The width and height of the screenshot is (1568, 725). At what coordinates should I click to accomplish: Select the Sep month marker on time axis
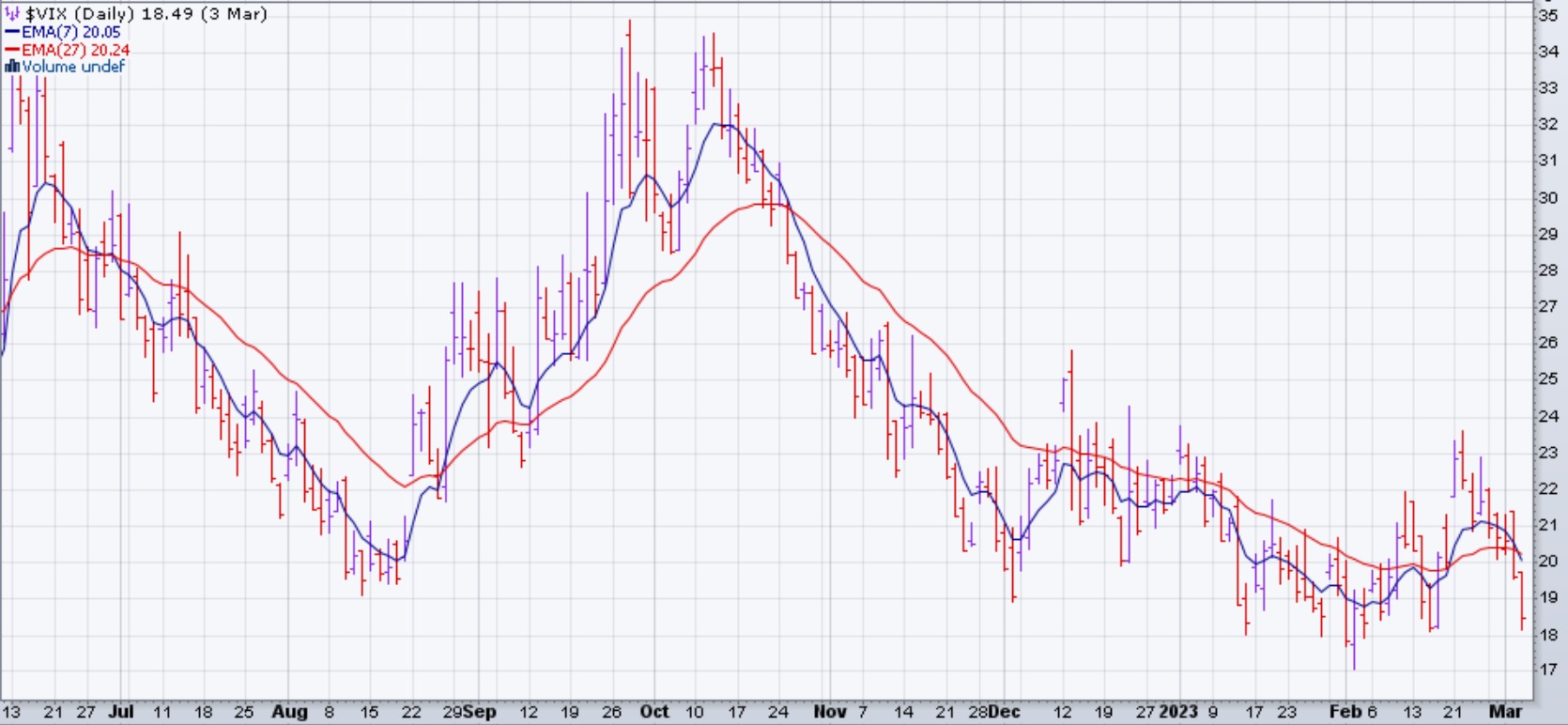pyautogui.click(x=479, y=712)
